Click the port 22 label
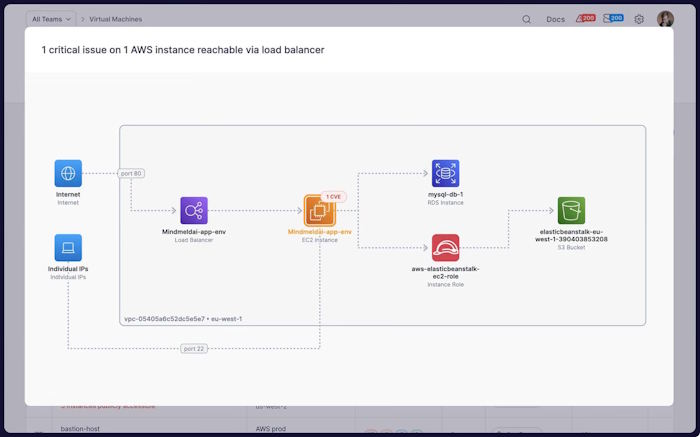The height and width of the screenshot is (437, 700). coord(194,349)
